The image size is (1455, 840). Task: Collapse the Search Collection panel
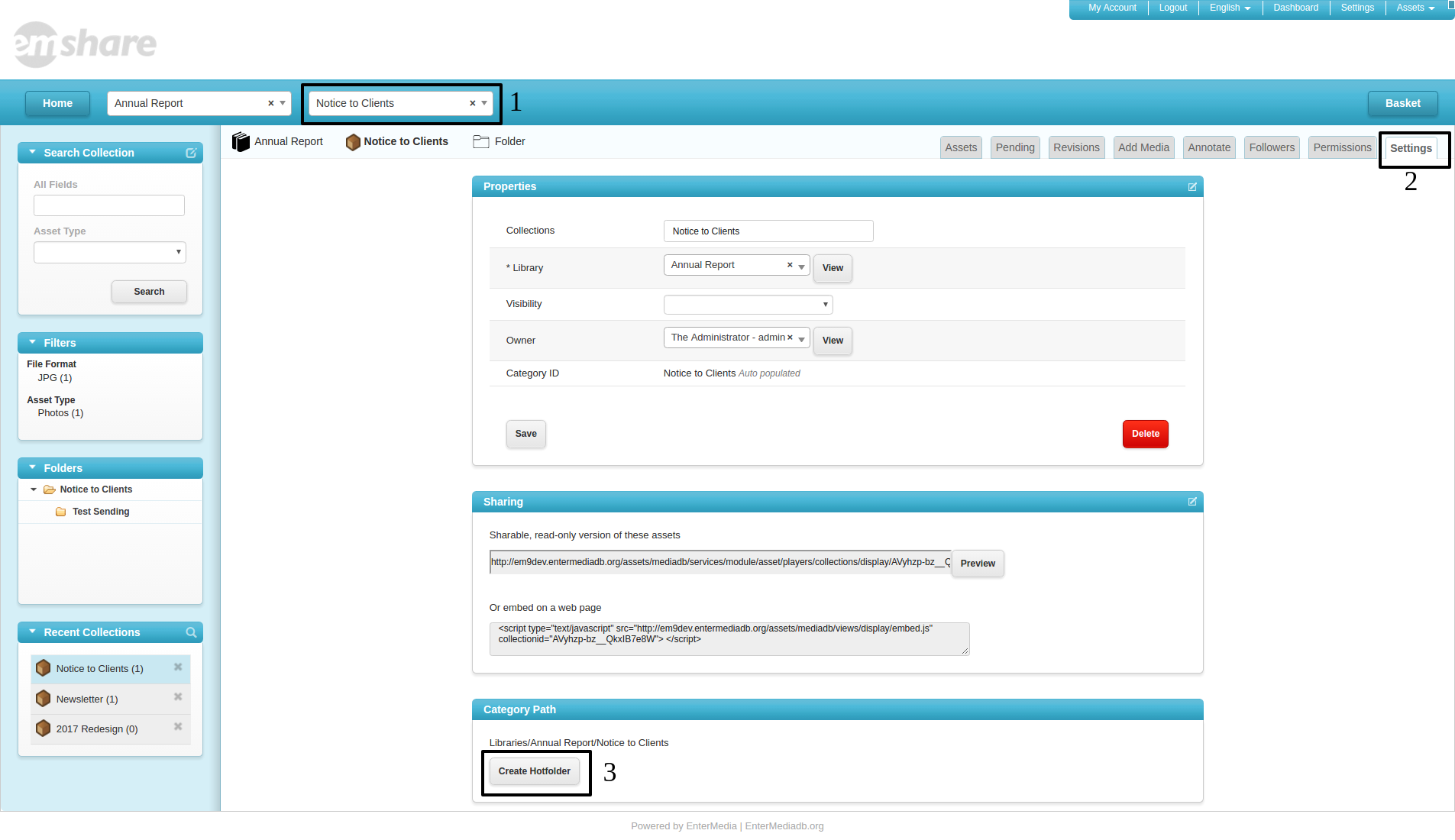click(x=32, y=153)
